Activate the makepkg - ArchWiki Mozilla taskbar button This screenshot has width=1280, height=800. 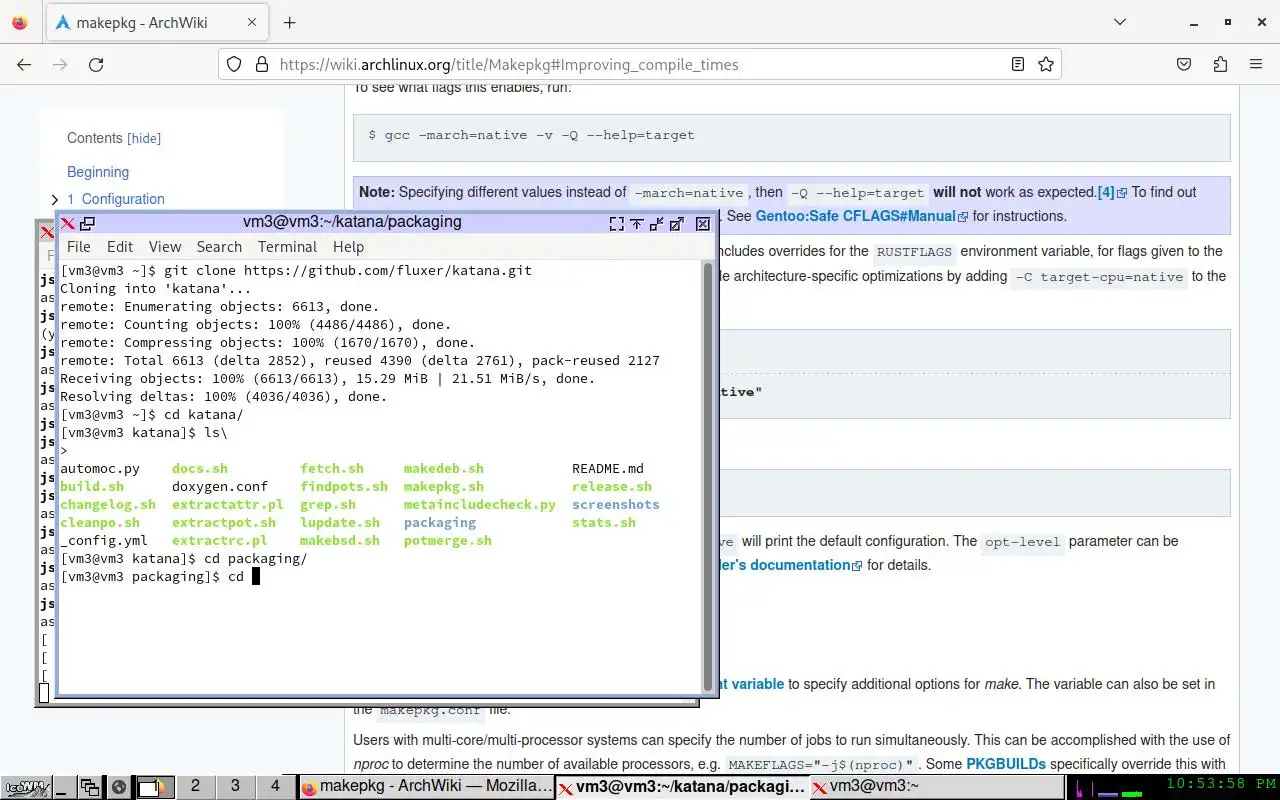click(x=427, y=787)
